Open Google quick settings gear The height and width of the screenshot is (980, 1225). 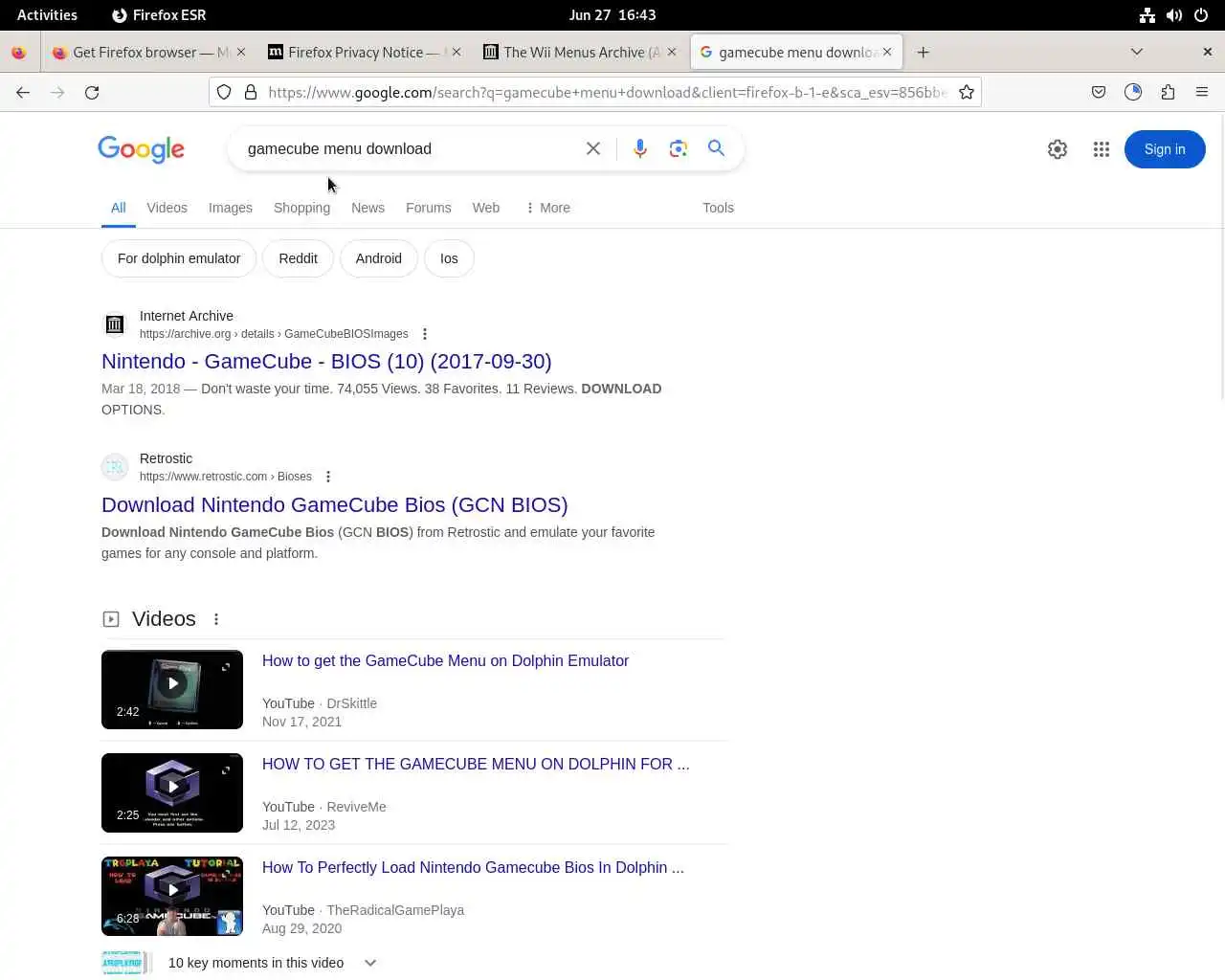pyautogui.click(x=1058, y=149)
